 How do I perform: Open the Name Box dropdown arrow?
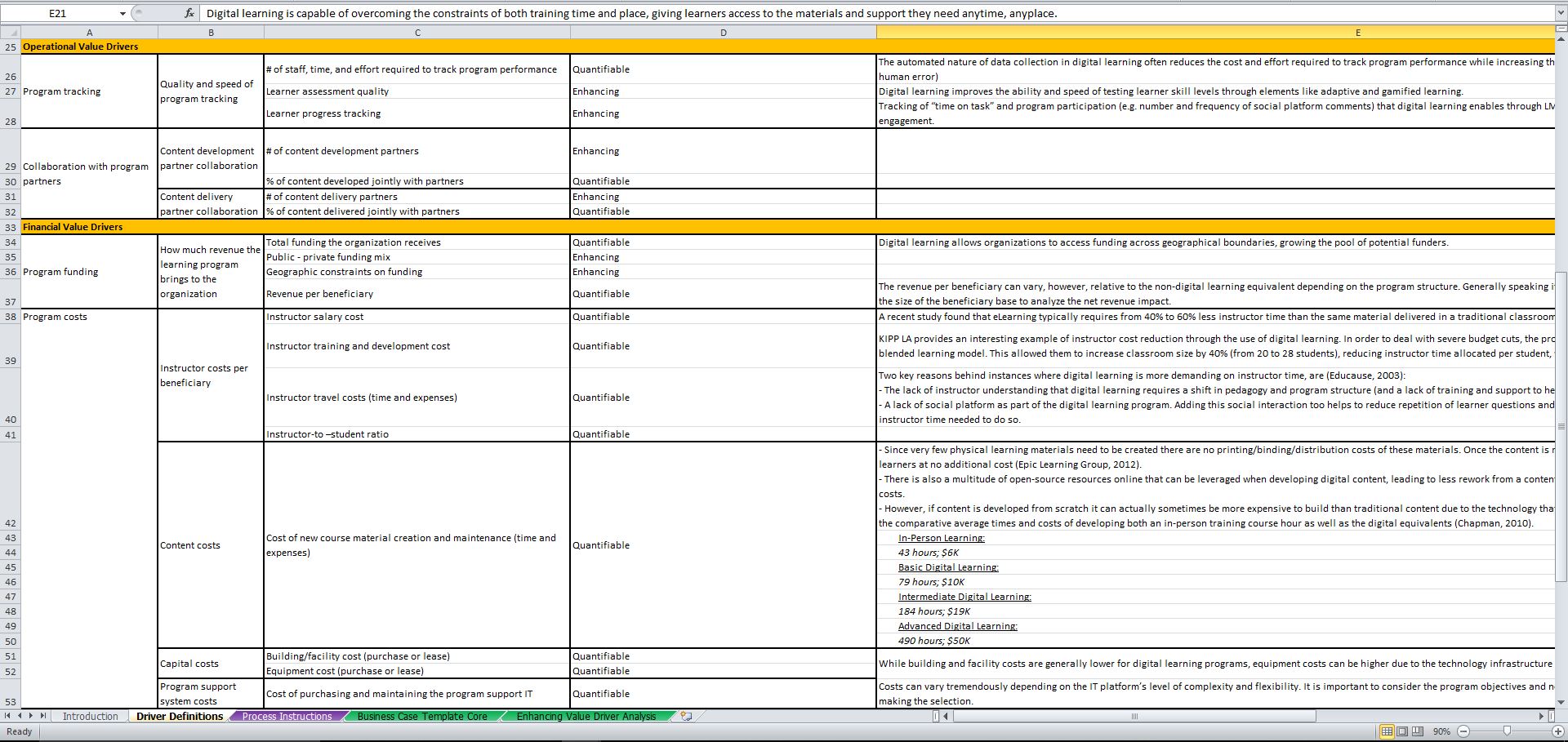pyautogui.click(x=122, y=14)
